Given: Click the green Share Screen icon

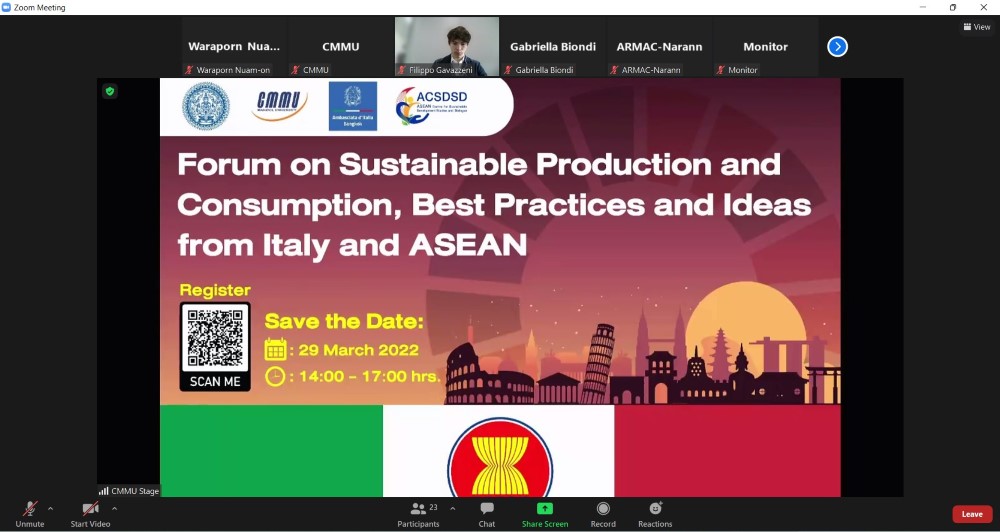Looking at the screenshot, I should [x=545, y=509].
